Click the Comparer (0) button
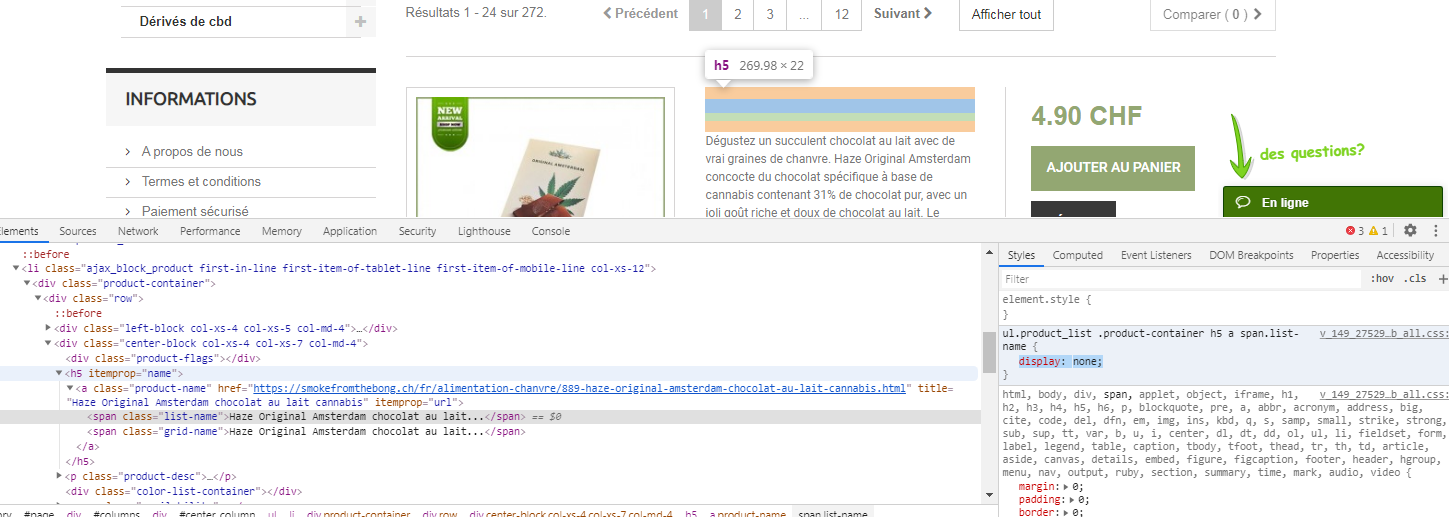Image resolution: width=1449 pixels, height=517 pixels. pos(1213,14)
